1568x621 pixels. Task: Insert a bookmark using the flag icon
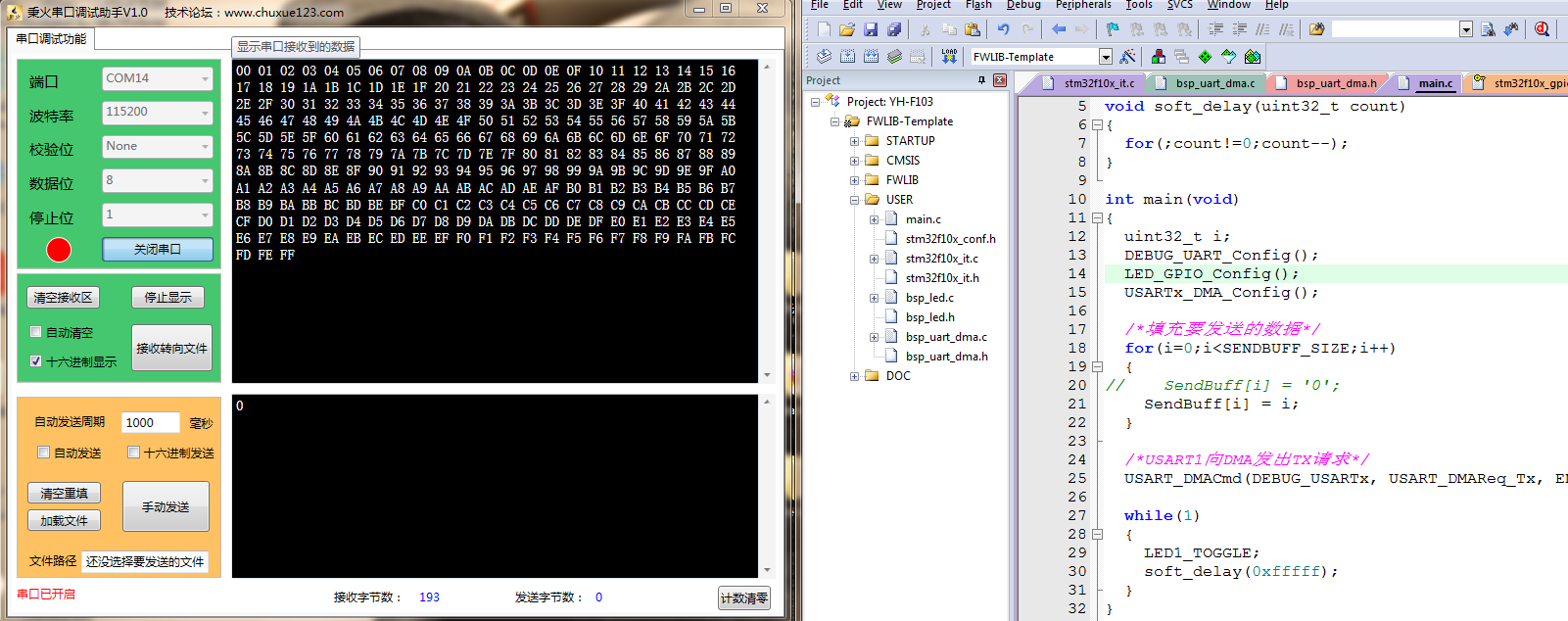pyautogui.click(x=1113, y=29)
